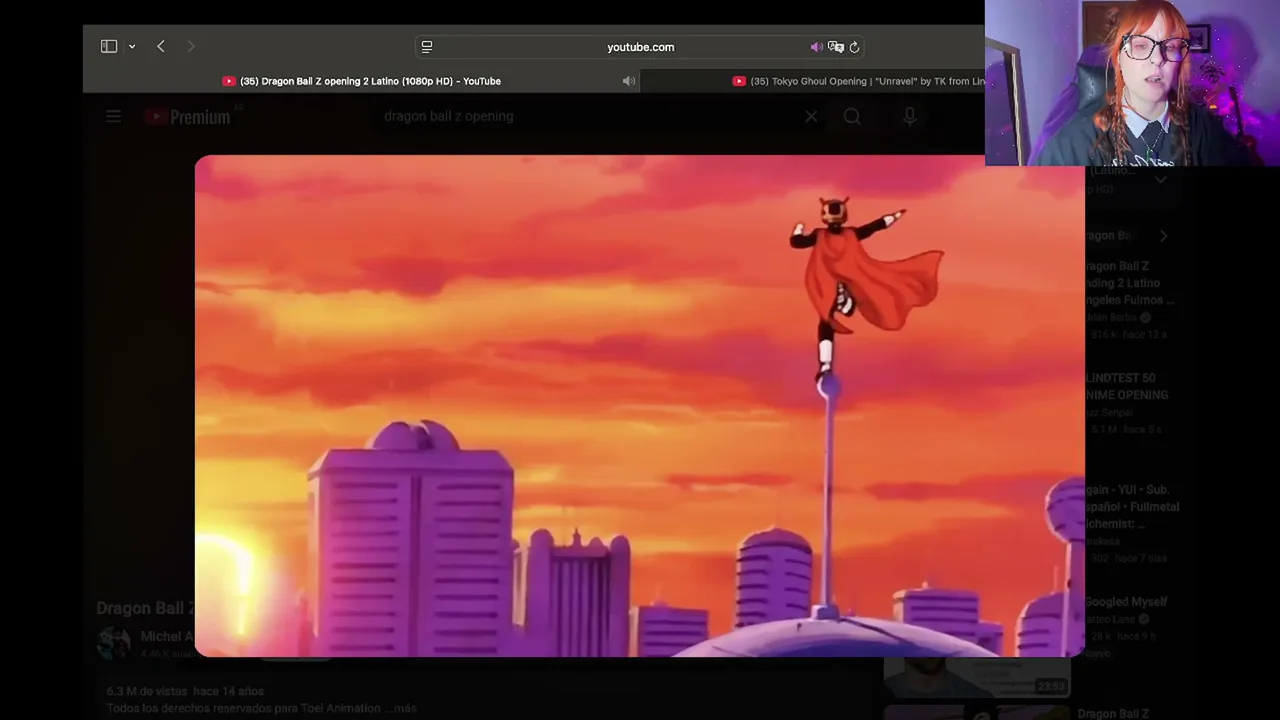Click the translate icon in address bar

[x=836, y=47]
